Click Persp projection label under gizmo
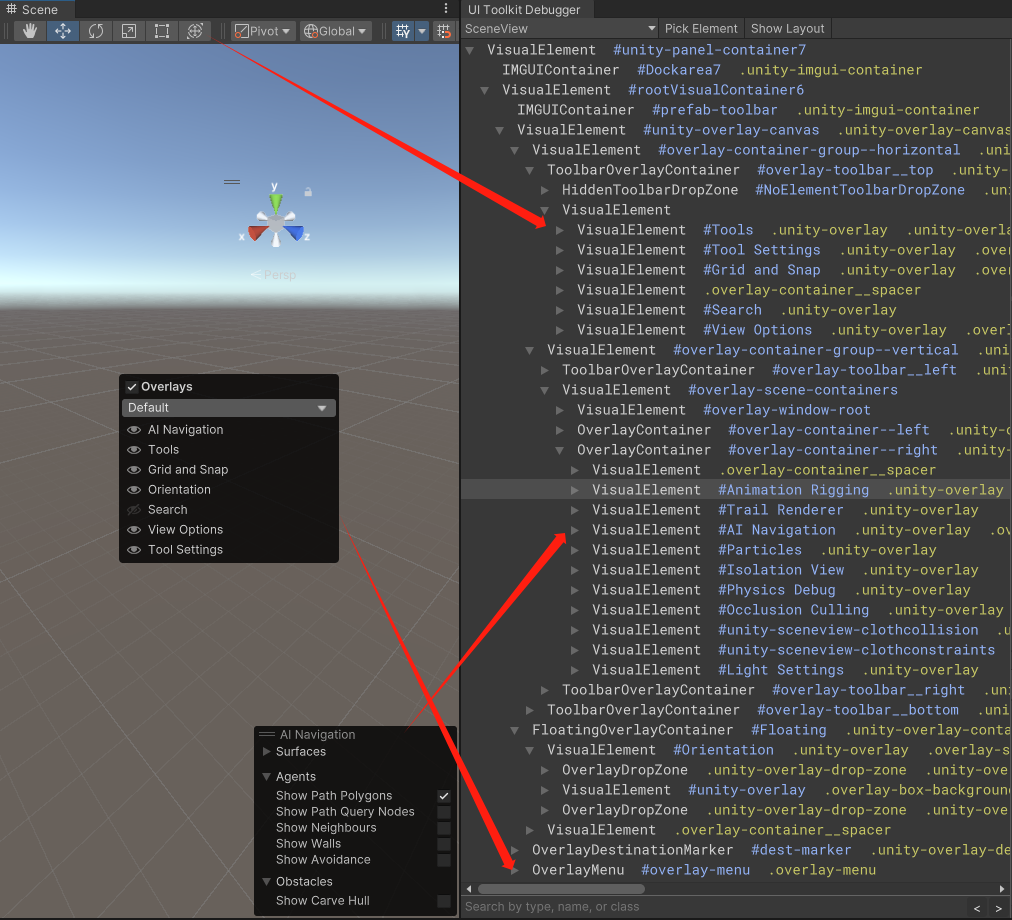The height and width of the screenshot is (920, 1012). click(x=274, y=275)
